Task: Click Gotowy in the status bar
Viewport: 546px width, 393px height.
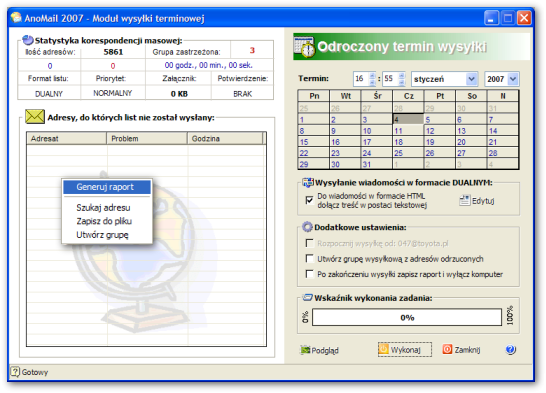Action: pyautogui.click(x=35, y=372)
